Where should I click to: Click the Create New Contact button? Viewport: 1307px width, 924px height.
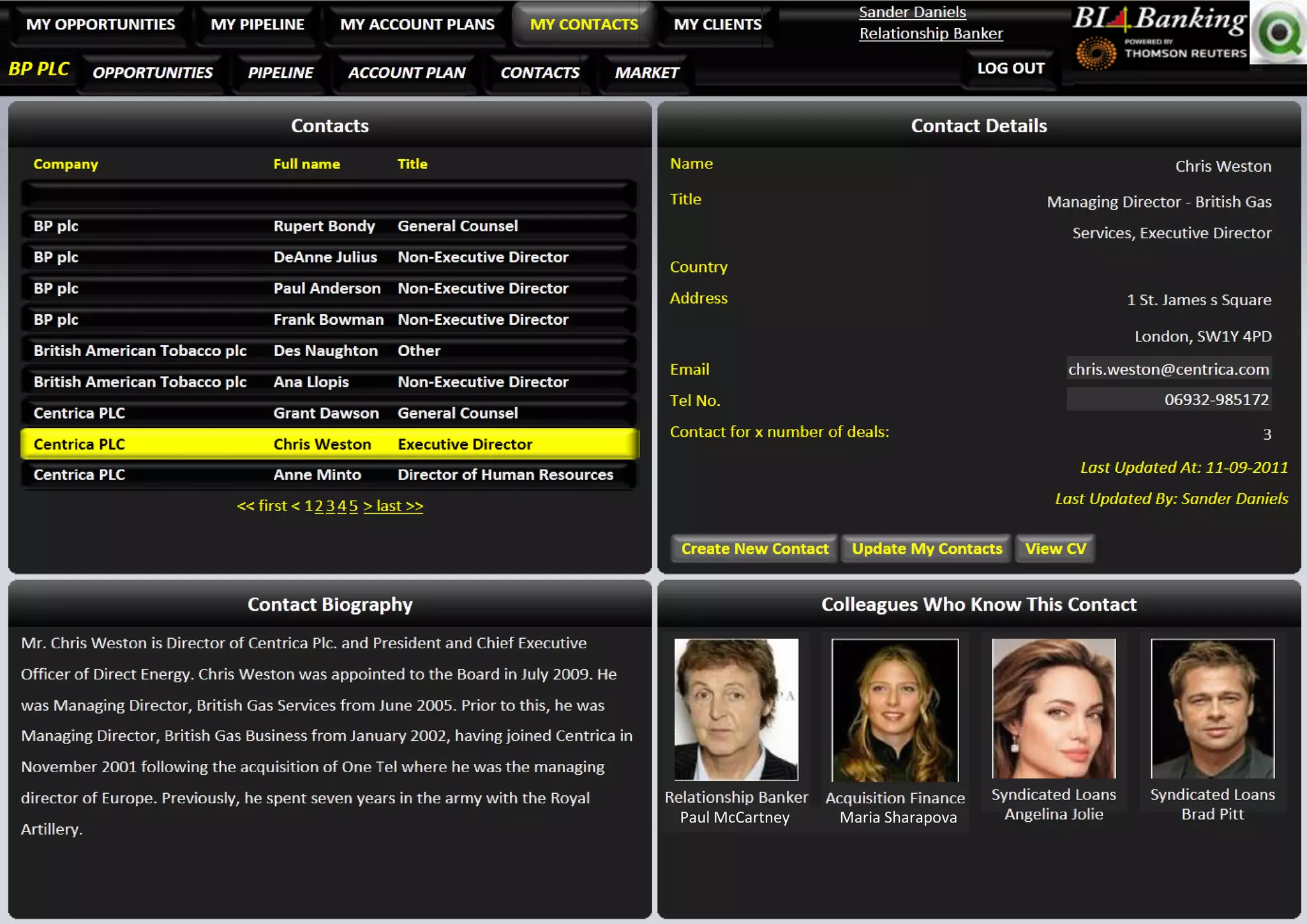click(x=754, y=549)
